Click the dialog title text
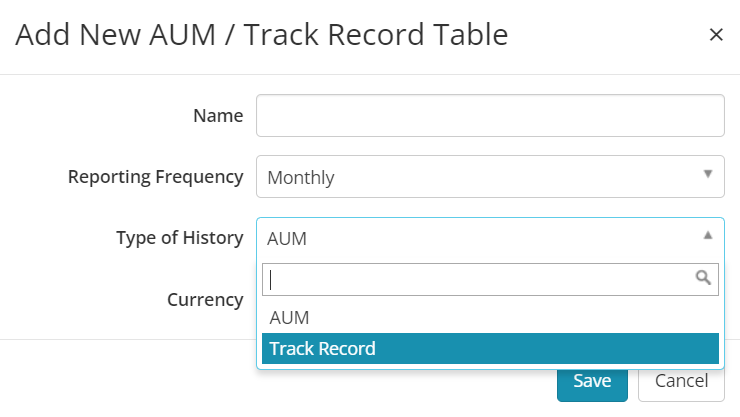This screenshot has width=740, height=417. coord(261,35)
